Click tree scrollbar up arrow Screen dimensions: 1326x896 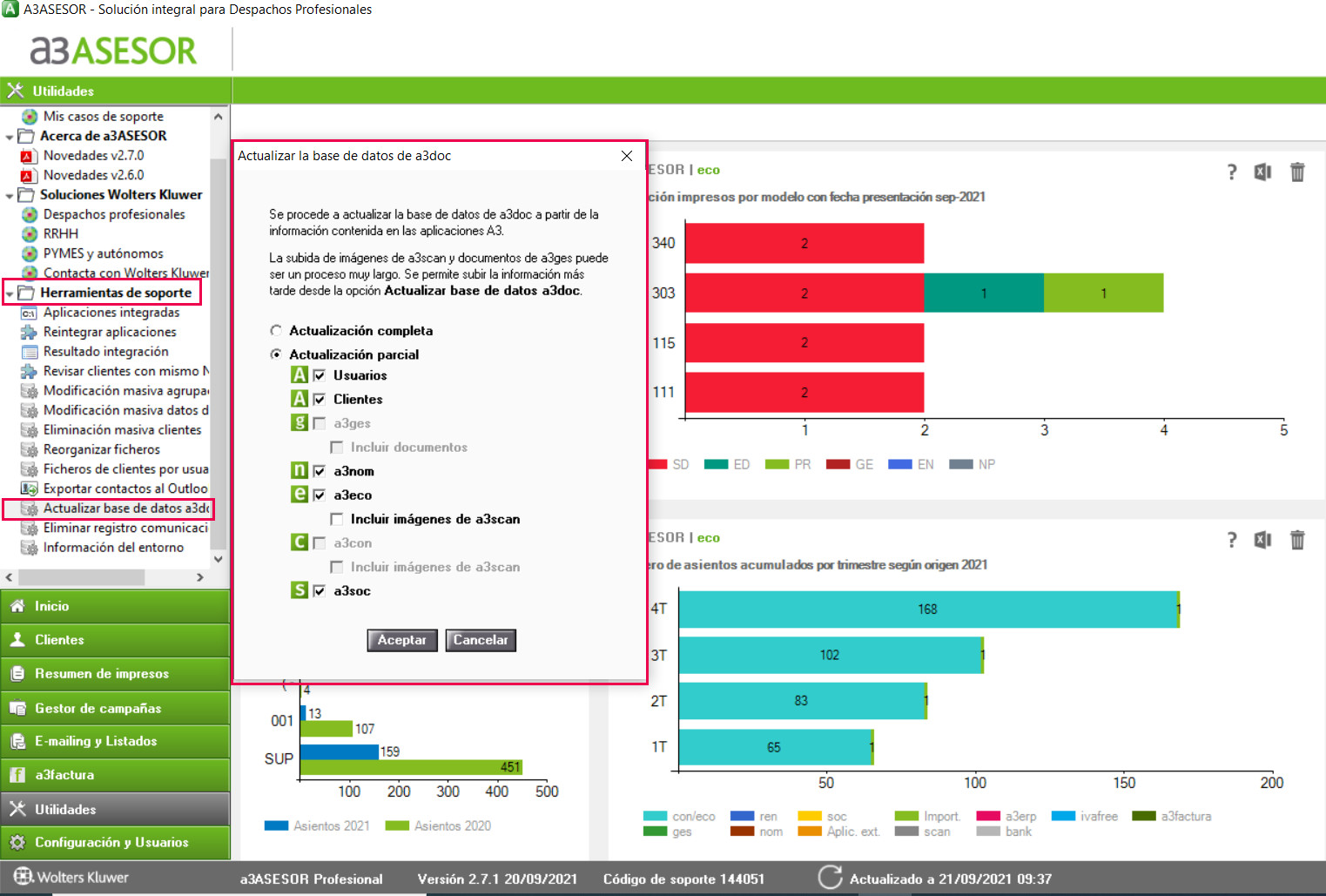(219, 116)
